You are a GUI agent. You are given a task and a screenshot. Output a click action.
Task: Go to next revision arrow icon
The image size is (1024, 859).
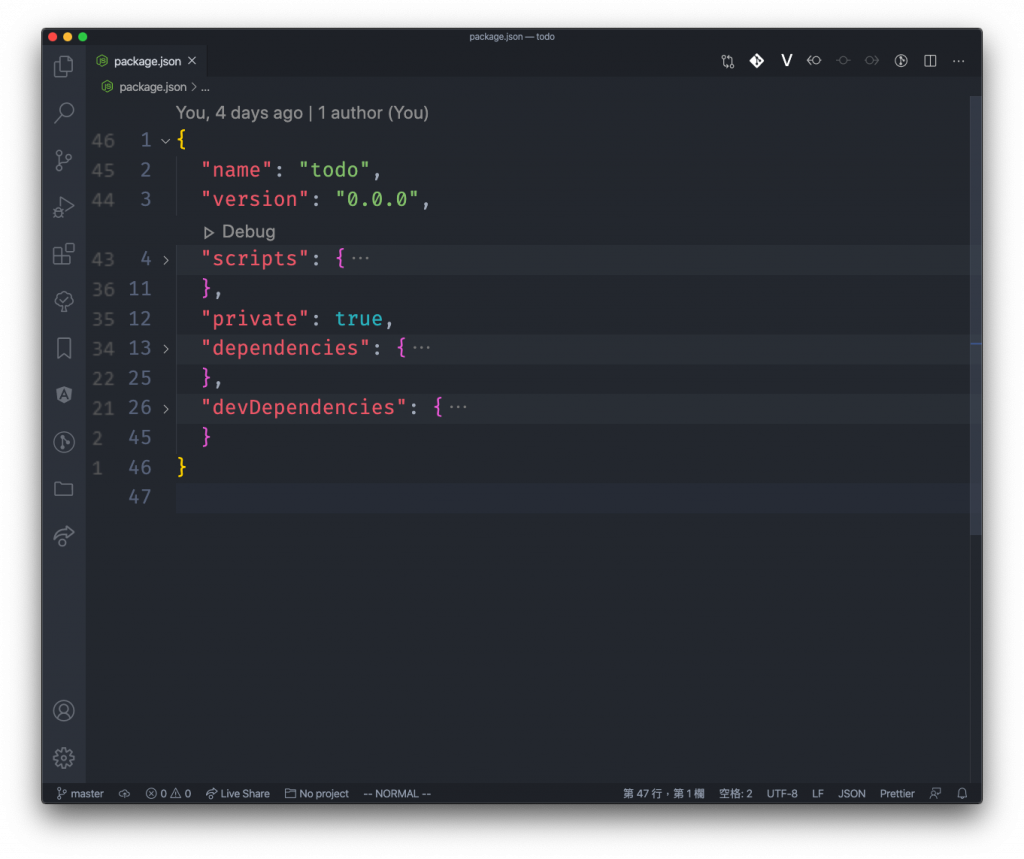coord(872,61)
